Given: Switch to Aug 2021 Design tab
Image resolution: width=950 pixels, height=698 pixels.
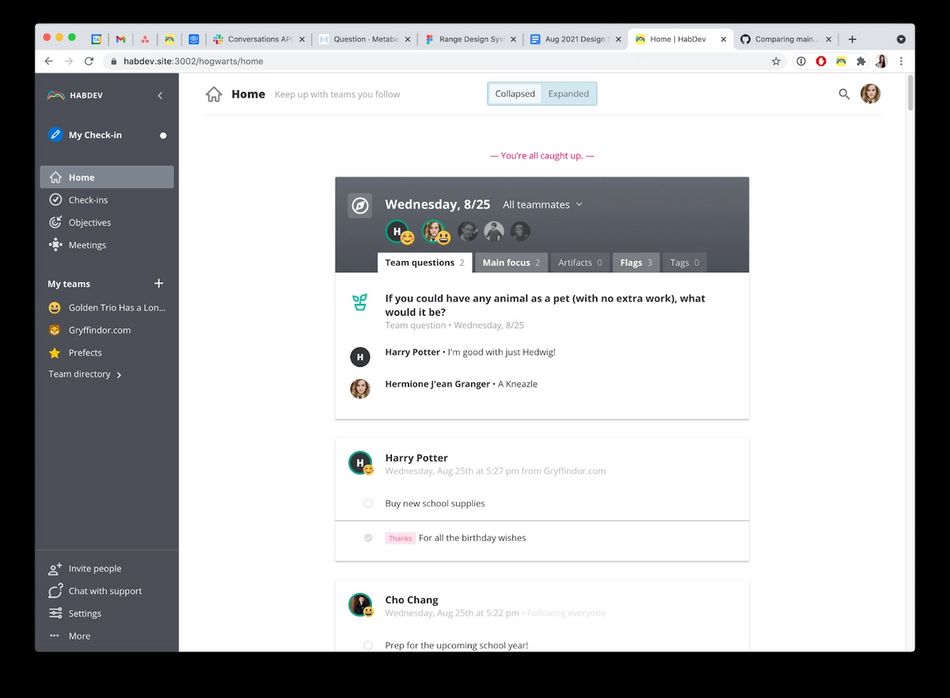Looking at the screenshot, I should 576,39.
